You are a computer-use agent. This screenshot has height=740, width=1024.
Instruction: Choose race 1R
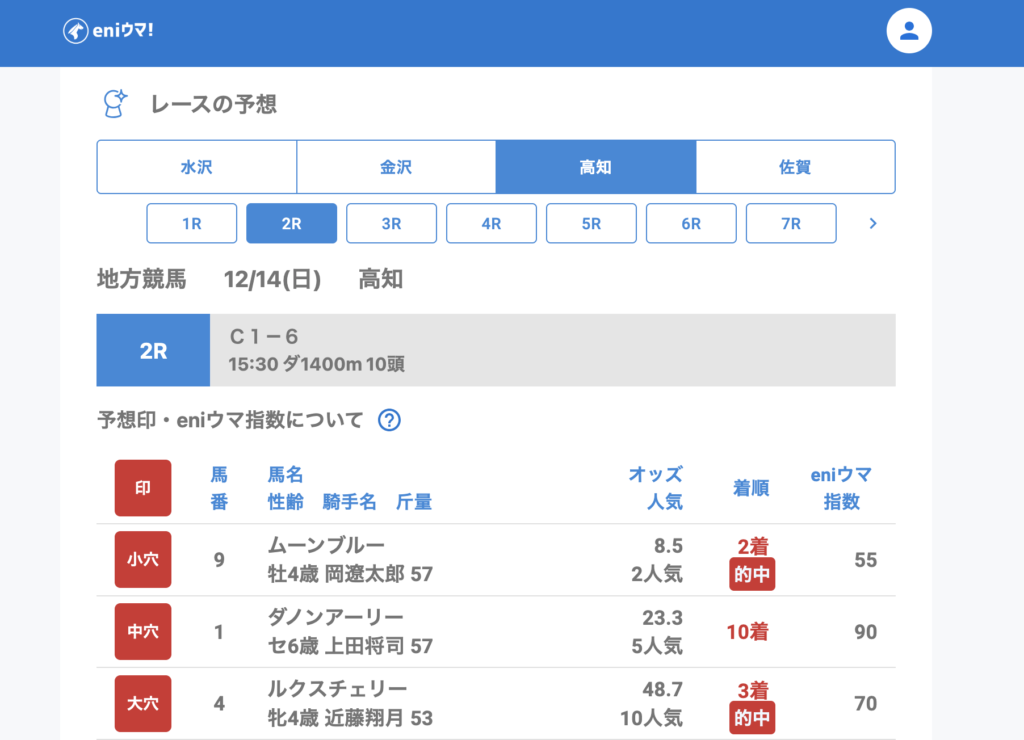tap(192, 224)
